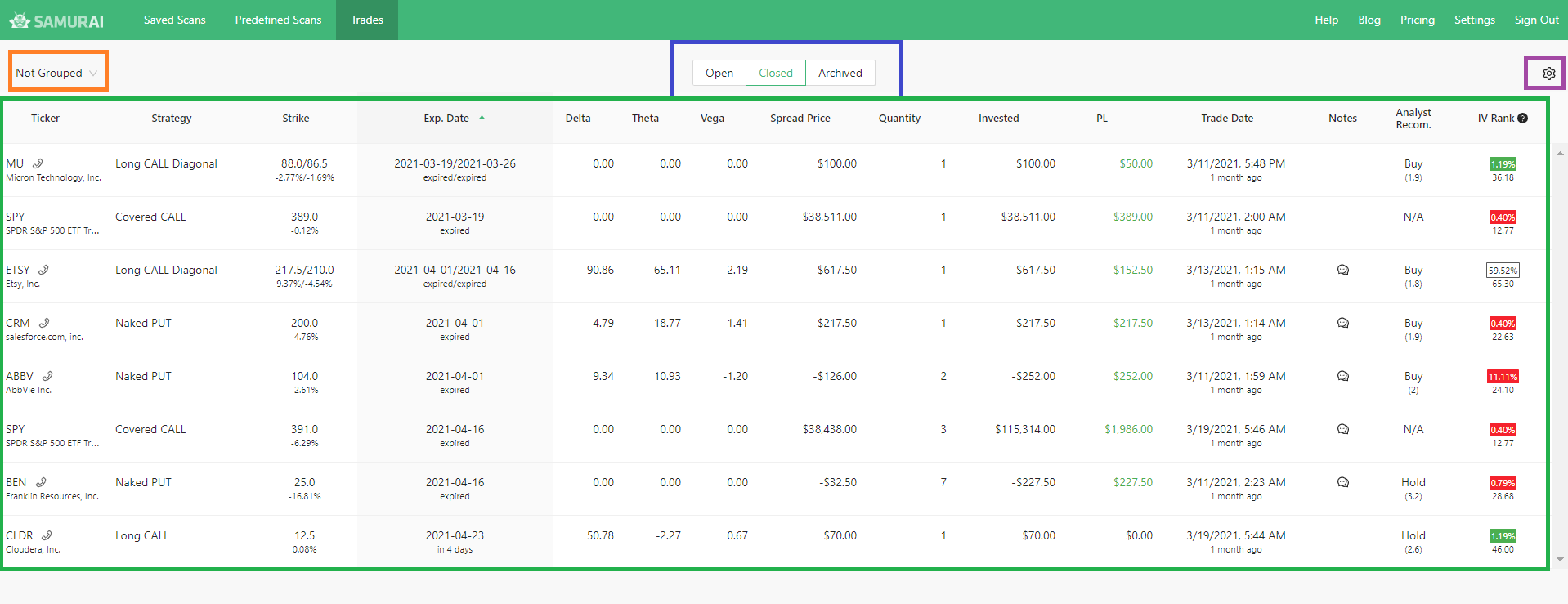Viewport: 1568px width, 604px height.
Task: Click the Sign Out link
Action: click(x=1536, y=20)
